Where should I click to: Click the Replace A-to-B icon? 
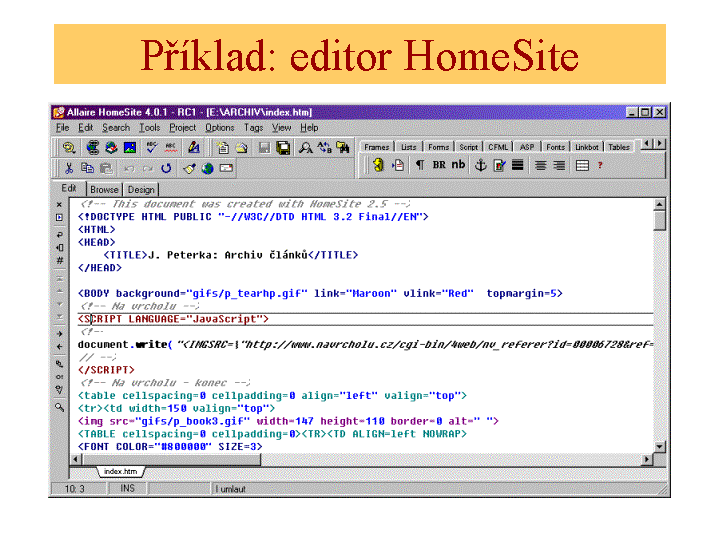pyautogui.click(x=325, y=147)
